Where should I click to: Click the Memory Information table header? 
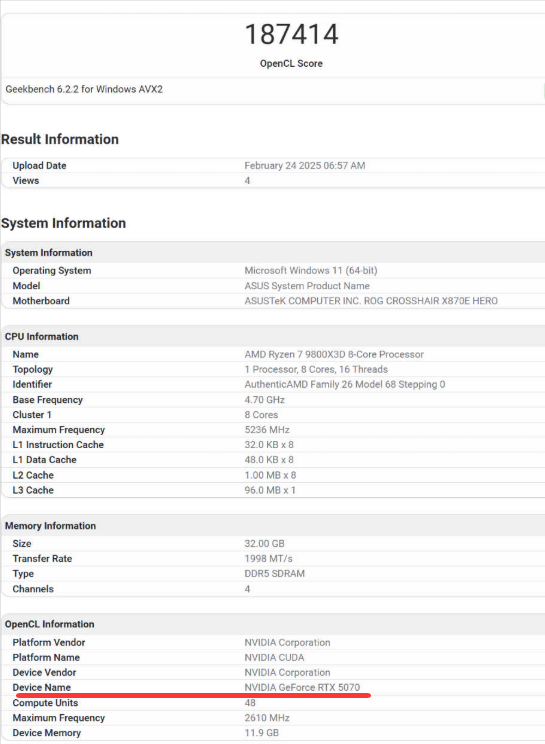[50, 526]
